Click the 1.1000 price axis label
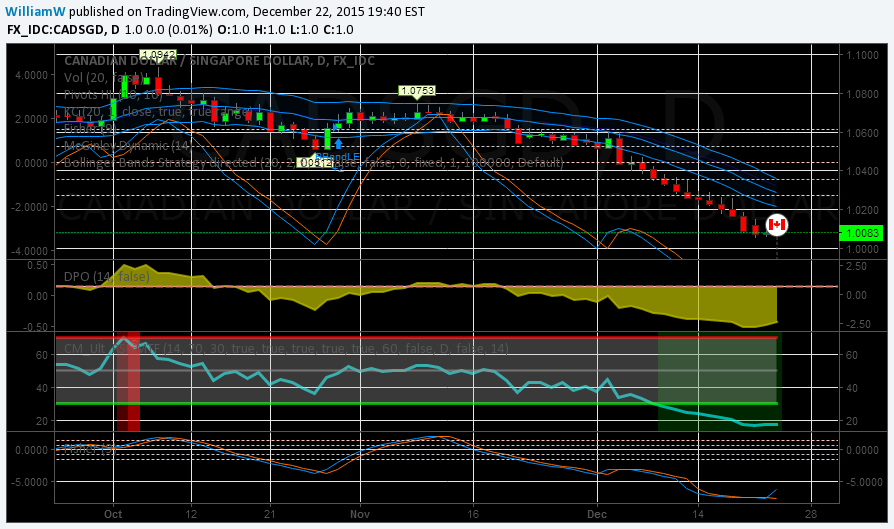Viewport: 894px width, 529px height. (862, 55)
